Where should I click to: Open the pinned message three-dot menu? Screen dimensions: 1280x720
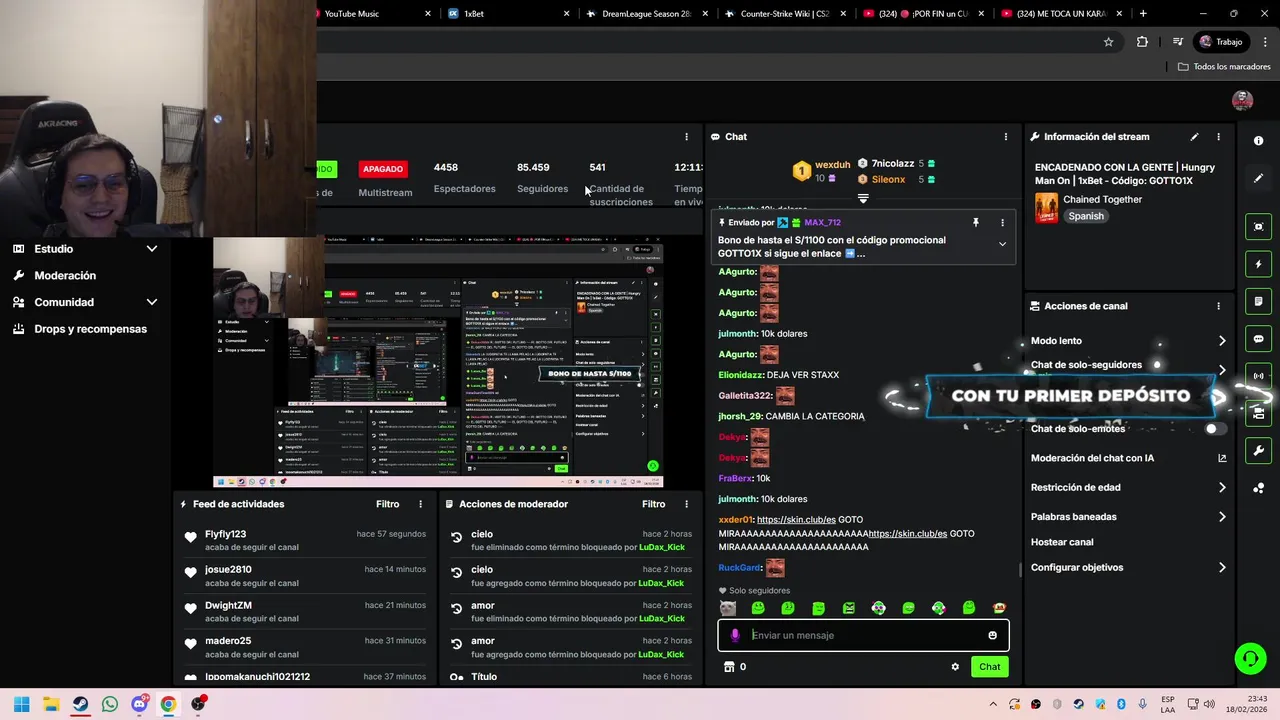[1002, 223]
